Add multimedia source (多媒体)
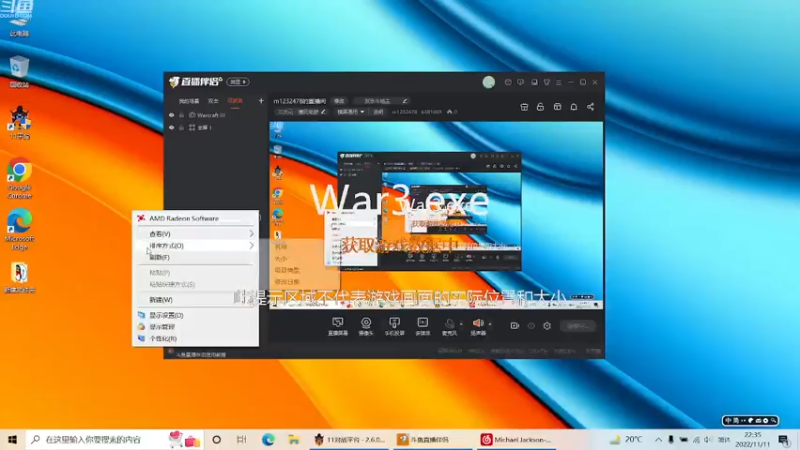The image size is (800, 450). pyautogui.click(x=422, y=327)
